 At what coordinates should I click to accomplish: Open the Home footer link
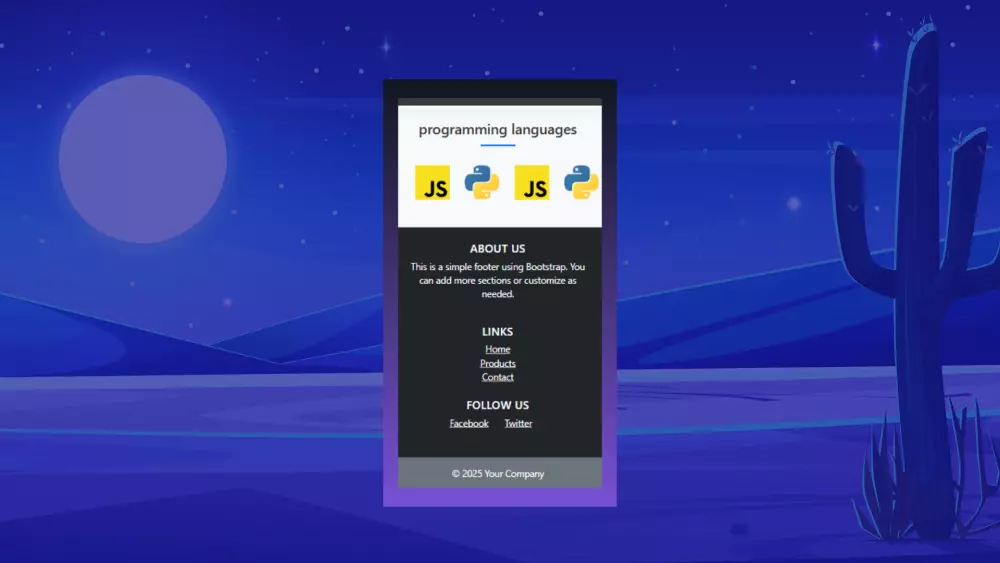(497, 349)
